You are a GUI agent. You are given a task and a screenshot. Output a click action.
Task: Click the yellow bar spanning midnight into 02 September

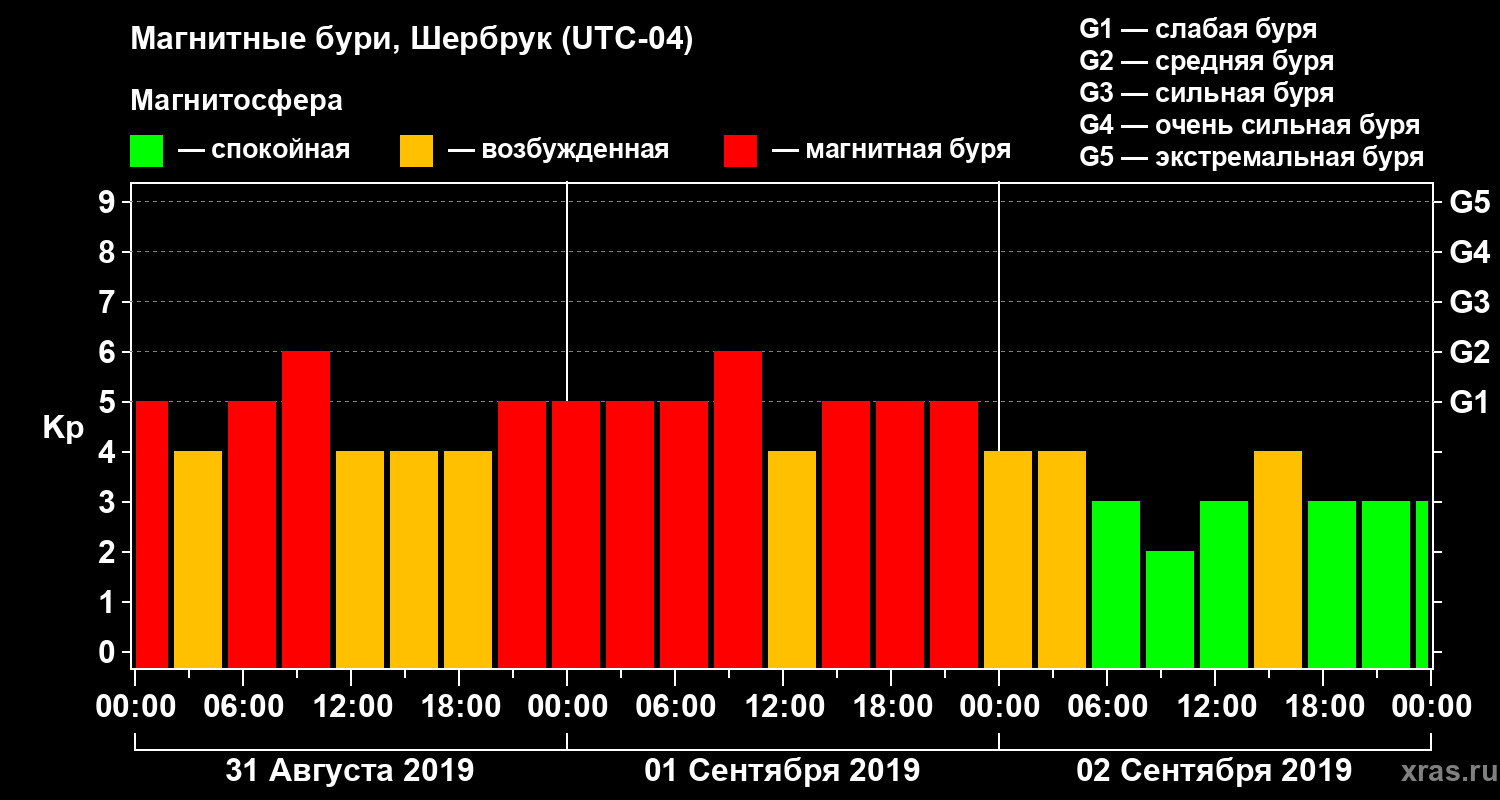(1008, 560)
